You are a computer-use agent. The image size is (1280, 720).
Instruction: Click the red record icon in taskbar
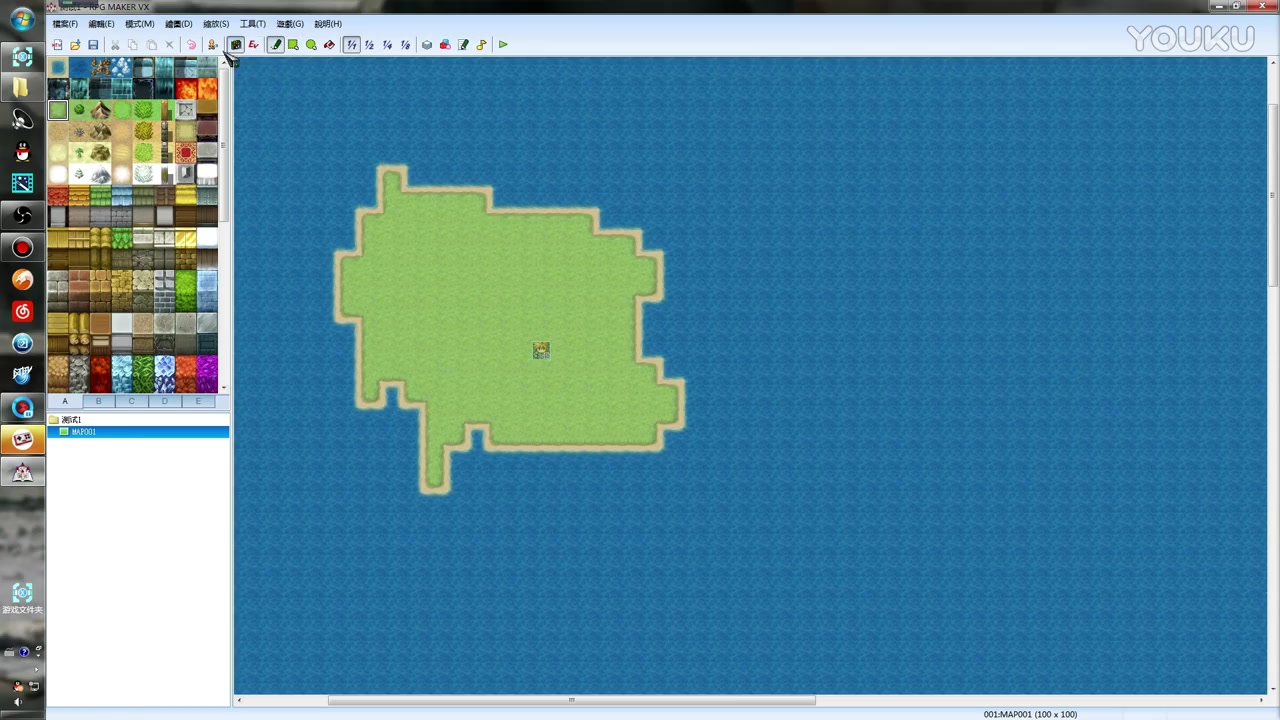(22, 247)
